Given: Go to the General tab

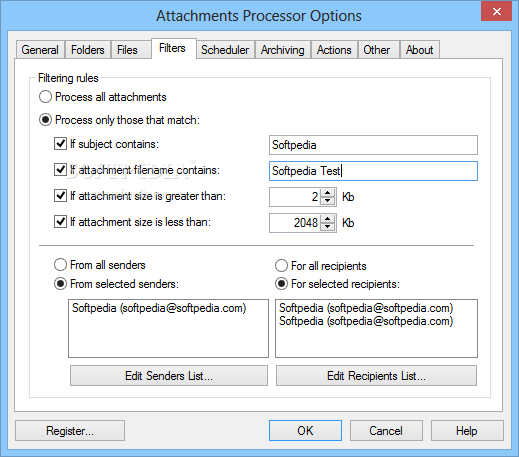Looking at the screenshot, I should pyautogui.click(x=40, y=50).
